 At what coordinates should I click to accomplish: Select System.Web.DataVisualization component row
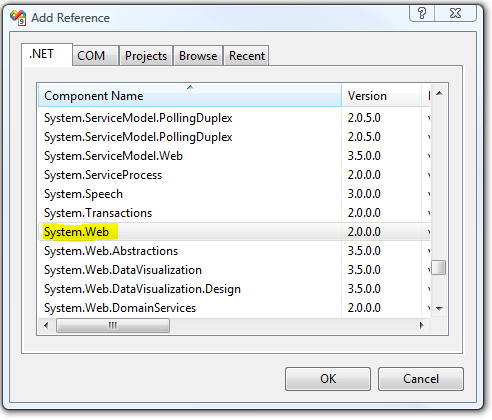[234, 270]
